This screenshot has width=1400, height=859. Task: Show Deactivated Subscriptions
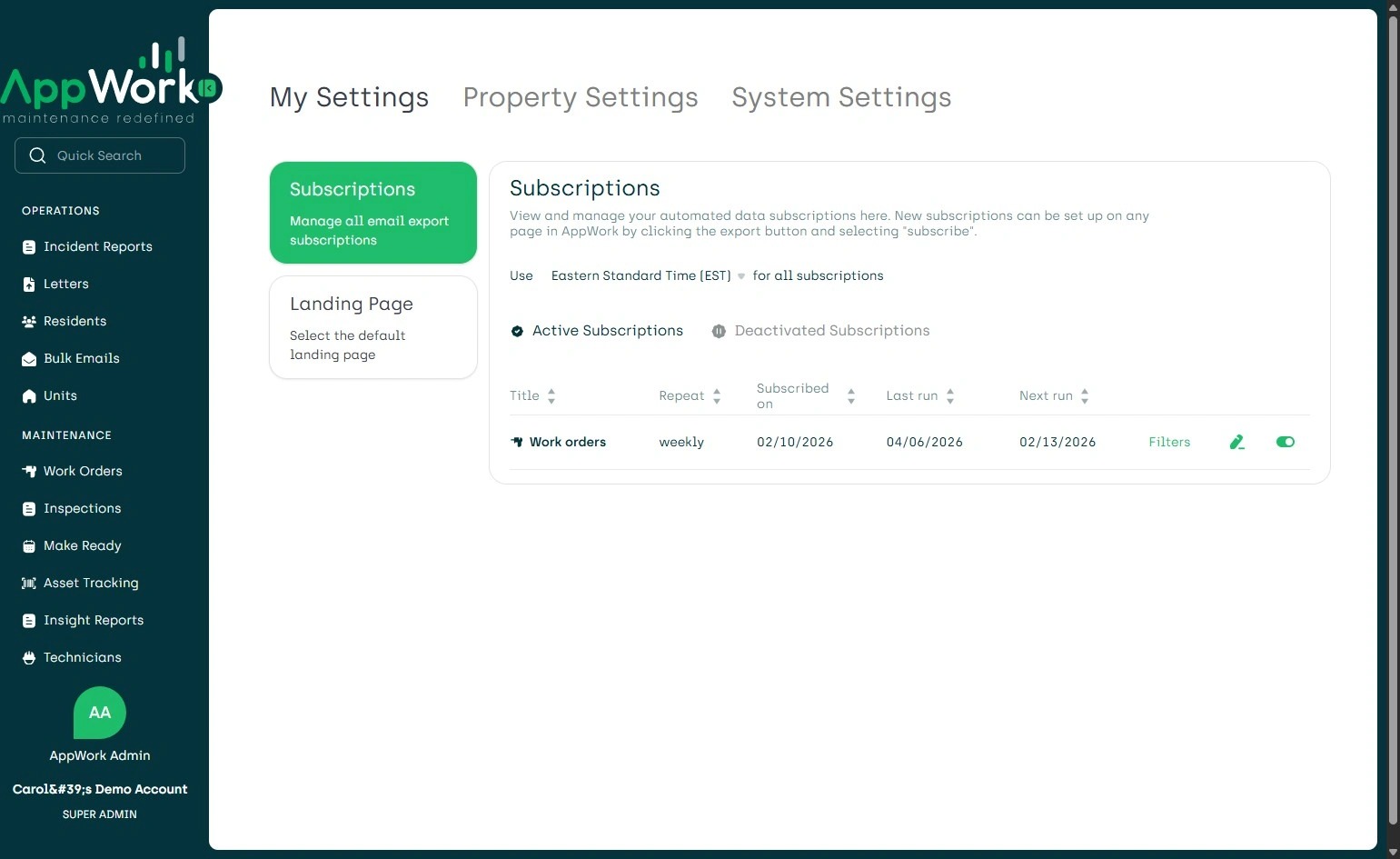820,331
